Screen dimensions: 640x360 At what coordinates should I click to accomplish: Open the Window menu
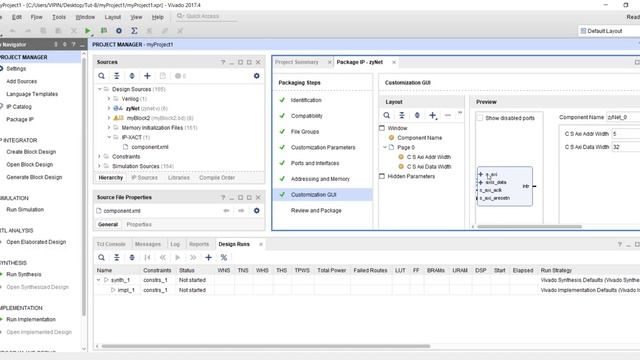85,17
